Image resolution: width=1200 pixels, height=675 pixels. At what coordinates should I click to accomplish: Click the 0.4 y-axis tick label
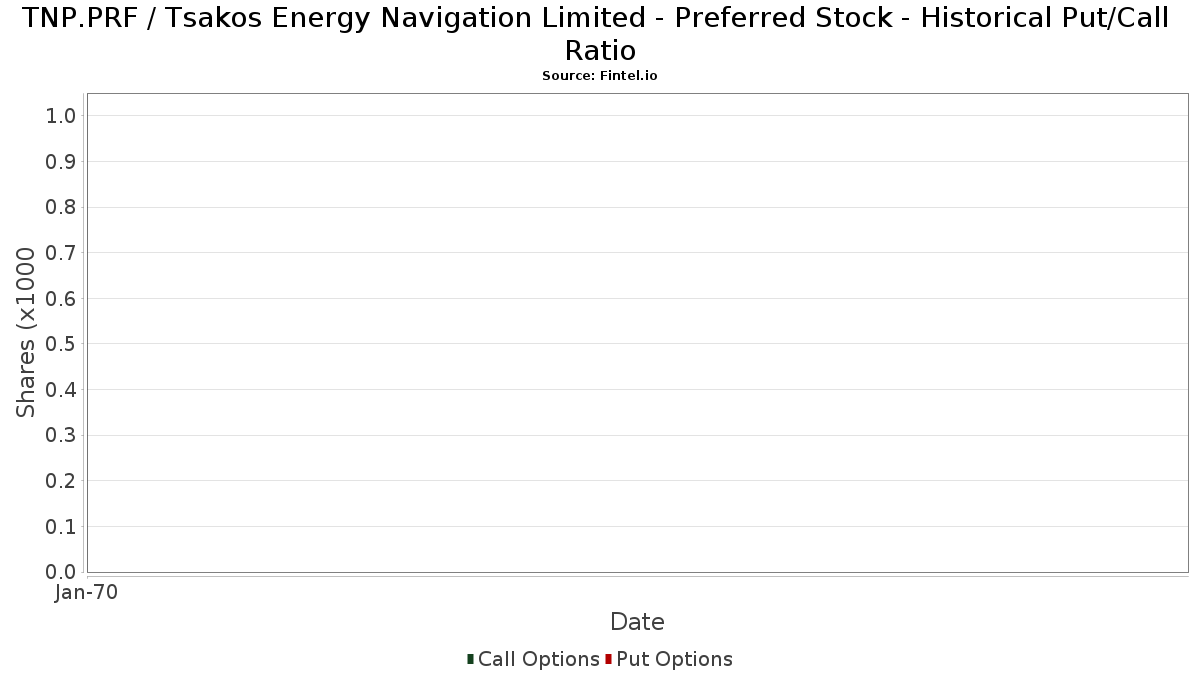(61, 390)
